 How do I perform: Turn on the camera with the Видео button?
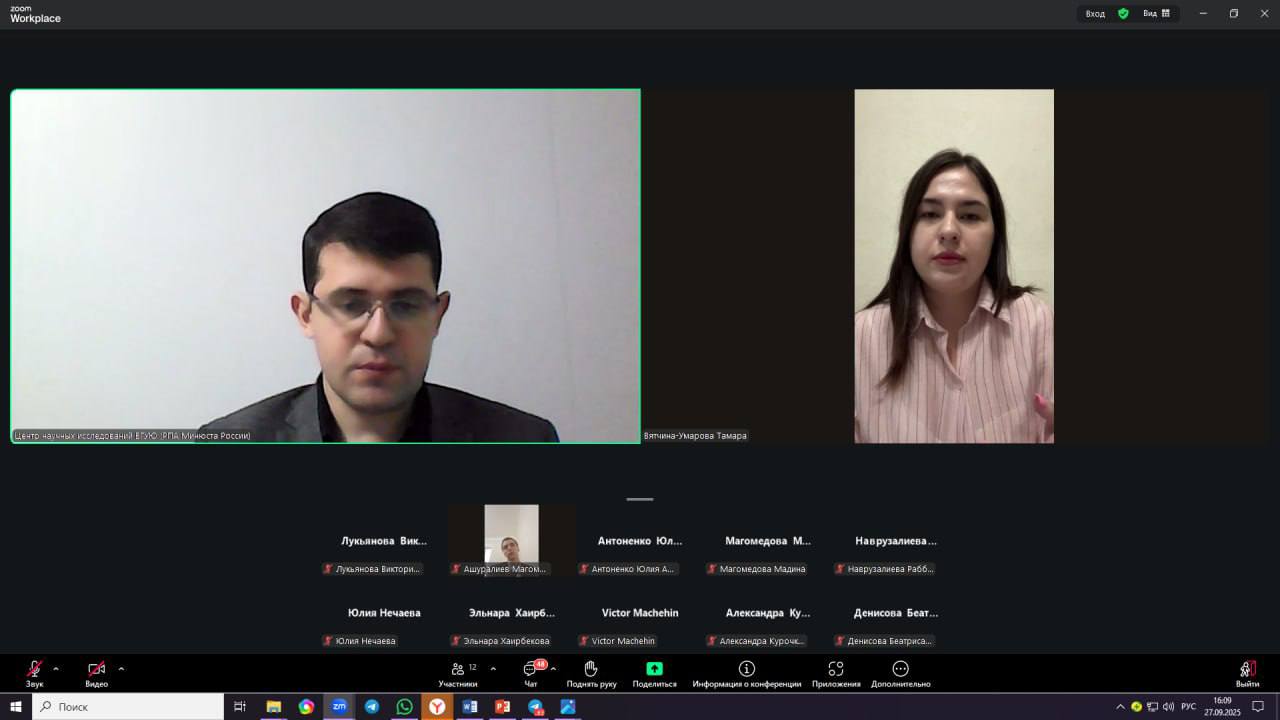pyautogui.click(x=96, y=671)
